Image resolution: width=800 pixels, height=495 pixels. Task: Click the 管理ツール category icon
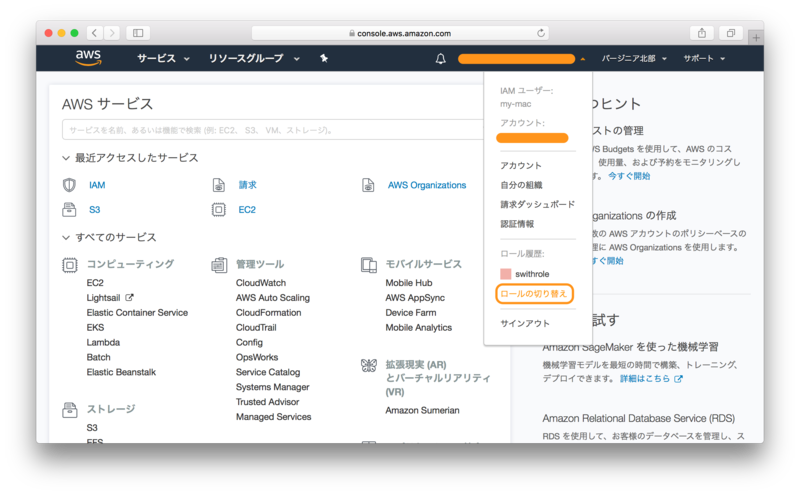219,265
